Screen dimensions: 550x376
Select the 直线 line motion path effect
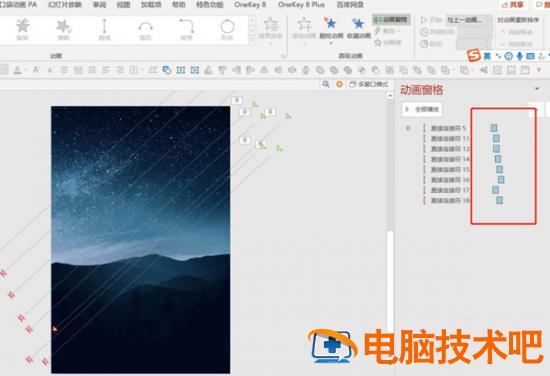104,29
